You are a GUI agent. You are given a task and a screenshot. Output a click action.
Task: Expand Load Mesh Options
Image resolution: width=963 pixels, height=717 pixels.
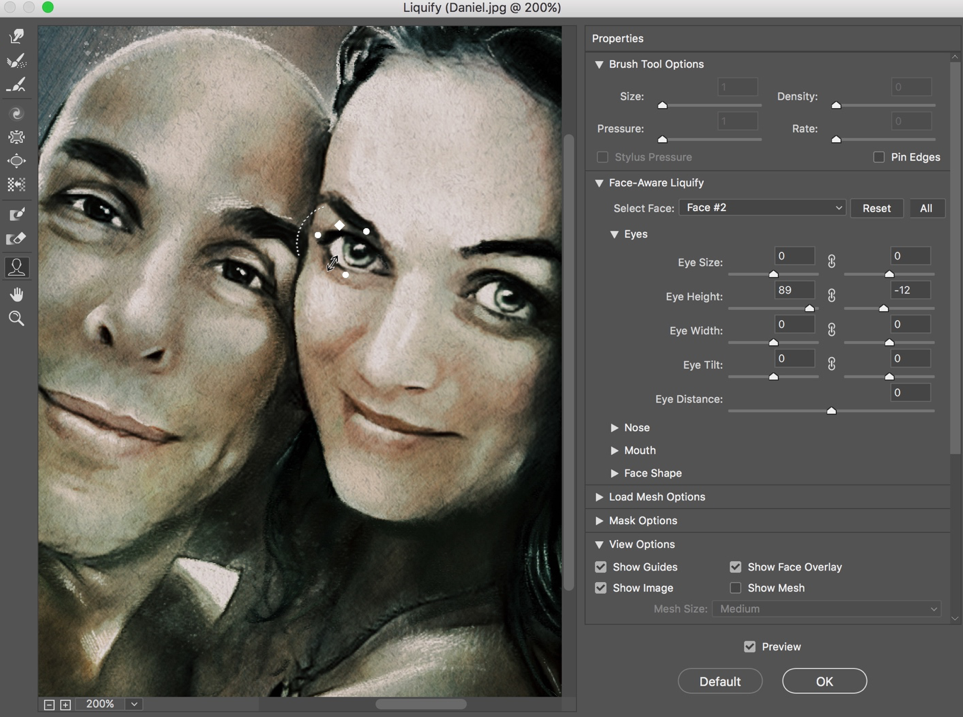click(x=599, y=496)
